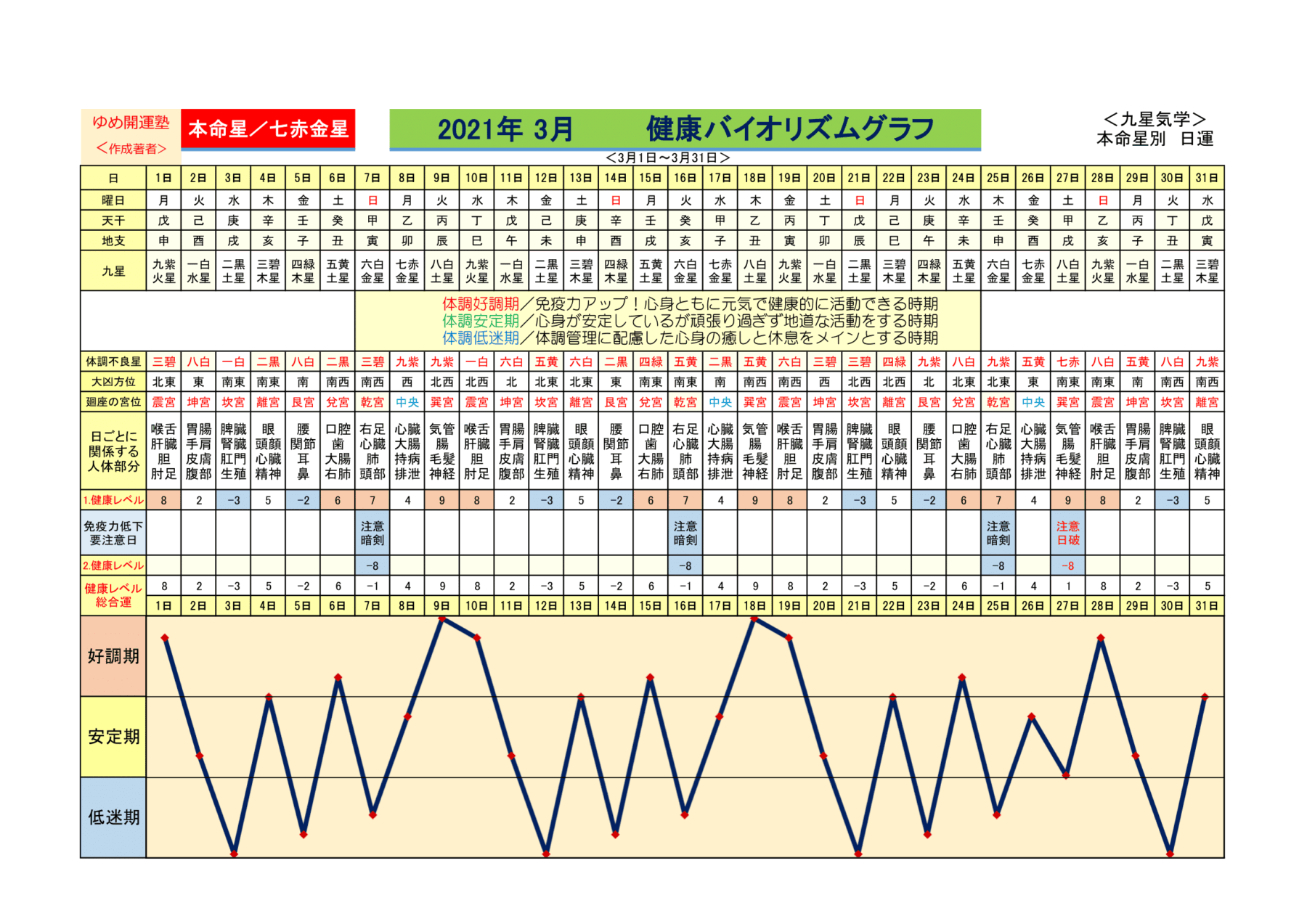Click the 好調期 zone label
This screenshot has width=1307, height=924.
113,656
